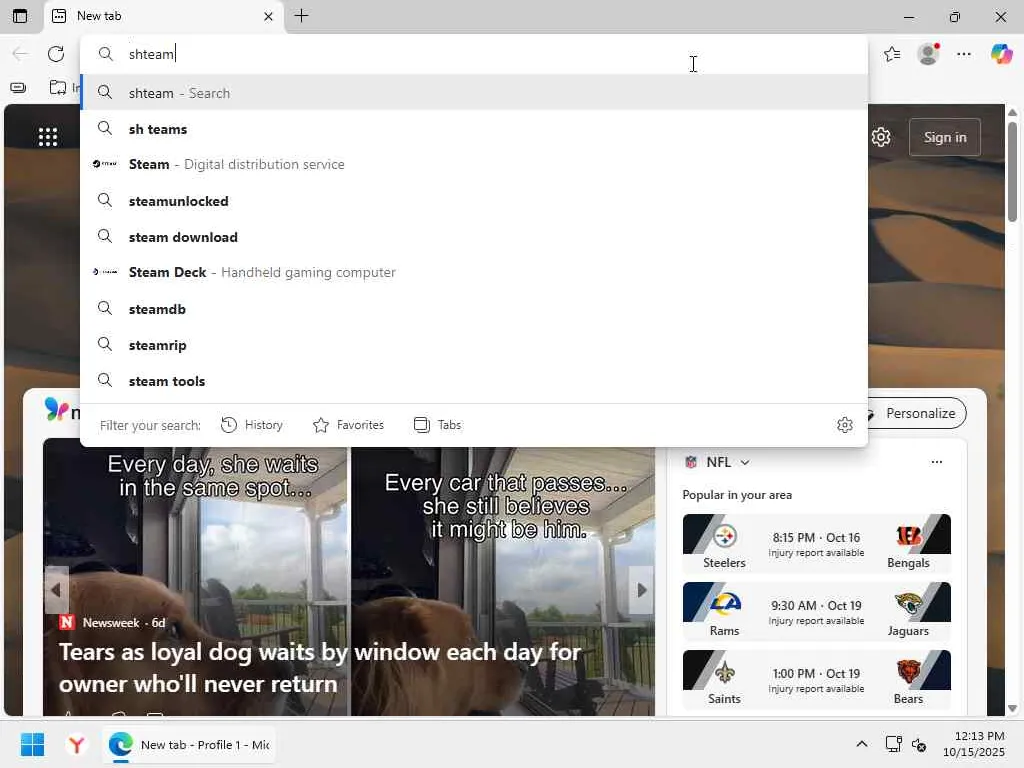Open the taskbar clock and date

pos(974,744)
